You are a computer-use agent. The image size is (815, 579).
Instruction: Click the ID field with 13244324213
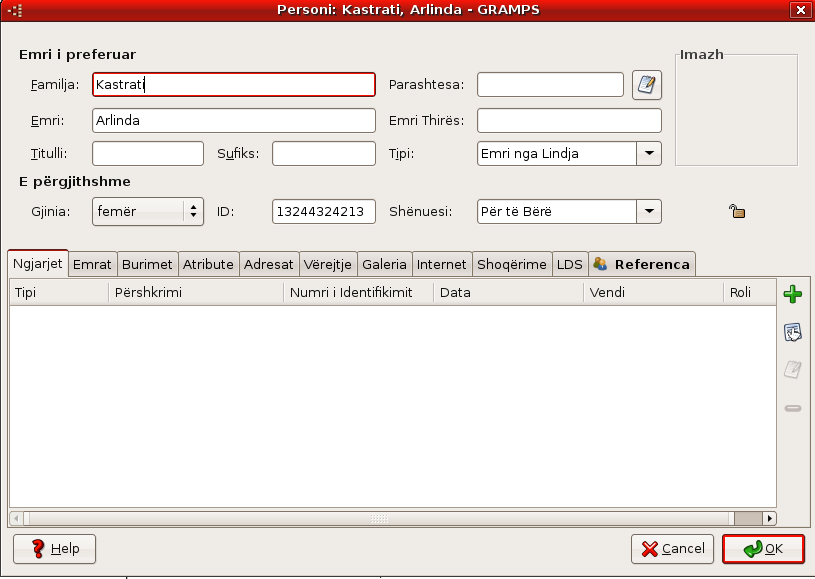pos(324,212)
